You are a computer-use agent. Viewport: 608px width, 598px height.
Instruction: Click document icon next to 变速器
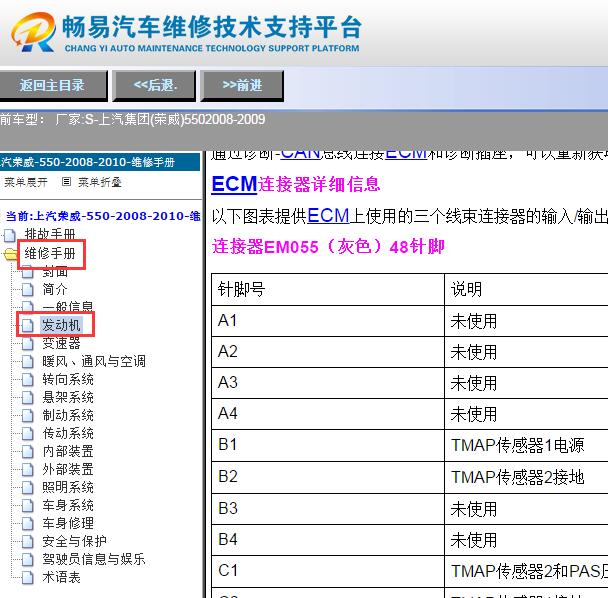[x=27, y=343]
